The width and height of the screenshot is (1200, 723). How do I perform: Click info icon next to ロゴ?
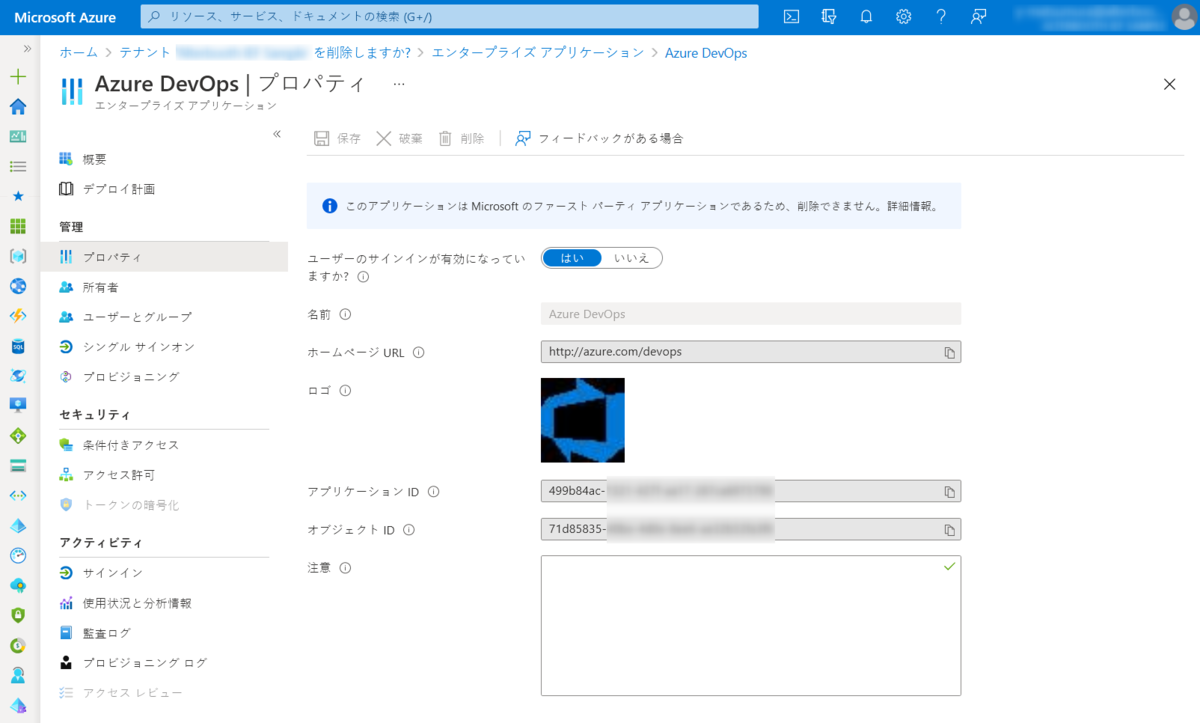pyautogui.click(x=345, y=390)
